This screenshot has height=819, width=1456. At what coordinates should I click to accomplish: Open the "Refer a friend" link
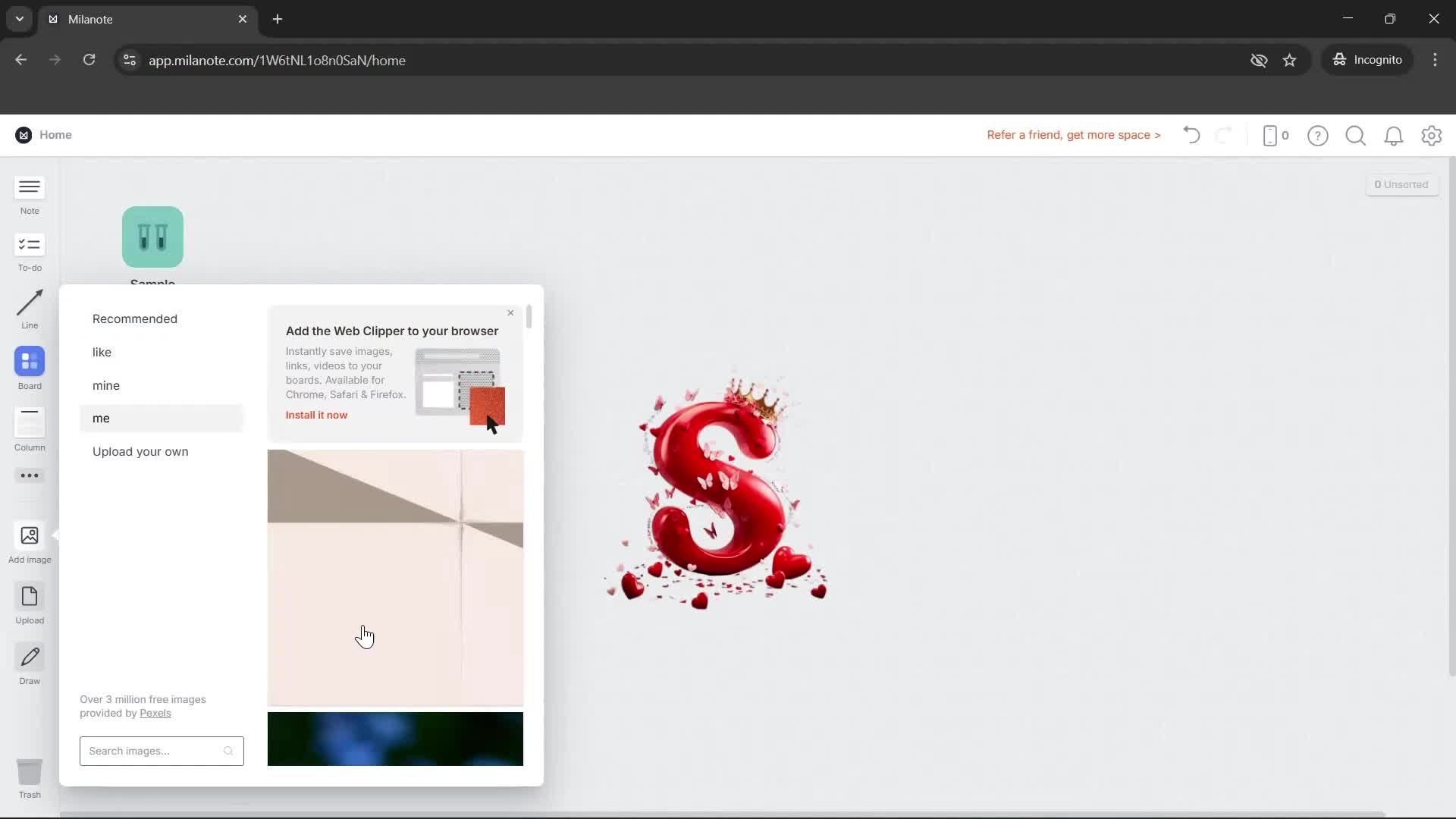pos(1073,135)
